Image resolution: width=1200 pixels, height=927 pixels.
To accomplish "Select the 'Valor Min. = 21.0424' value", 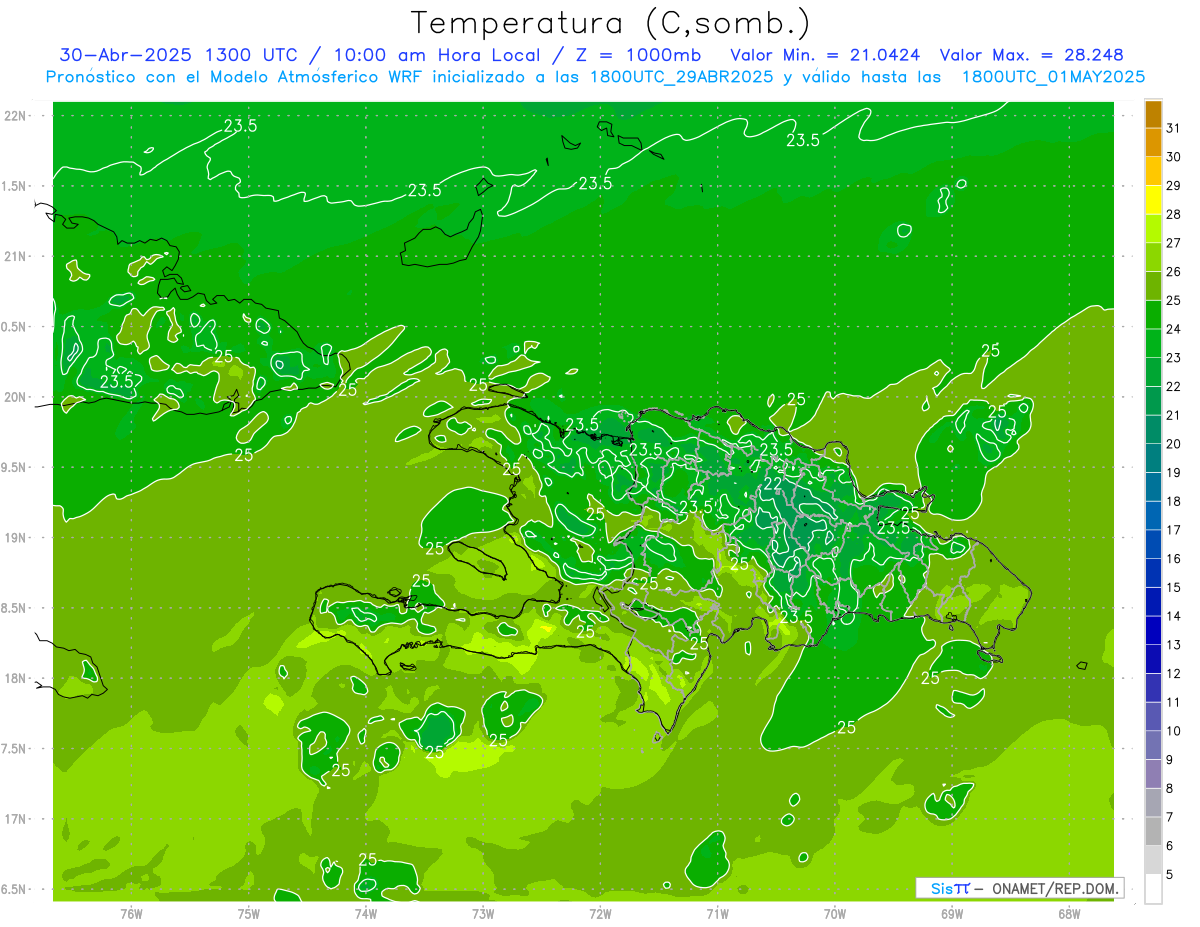I will click(826, 55).
